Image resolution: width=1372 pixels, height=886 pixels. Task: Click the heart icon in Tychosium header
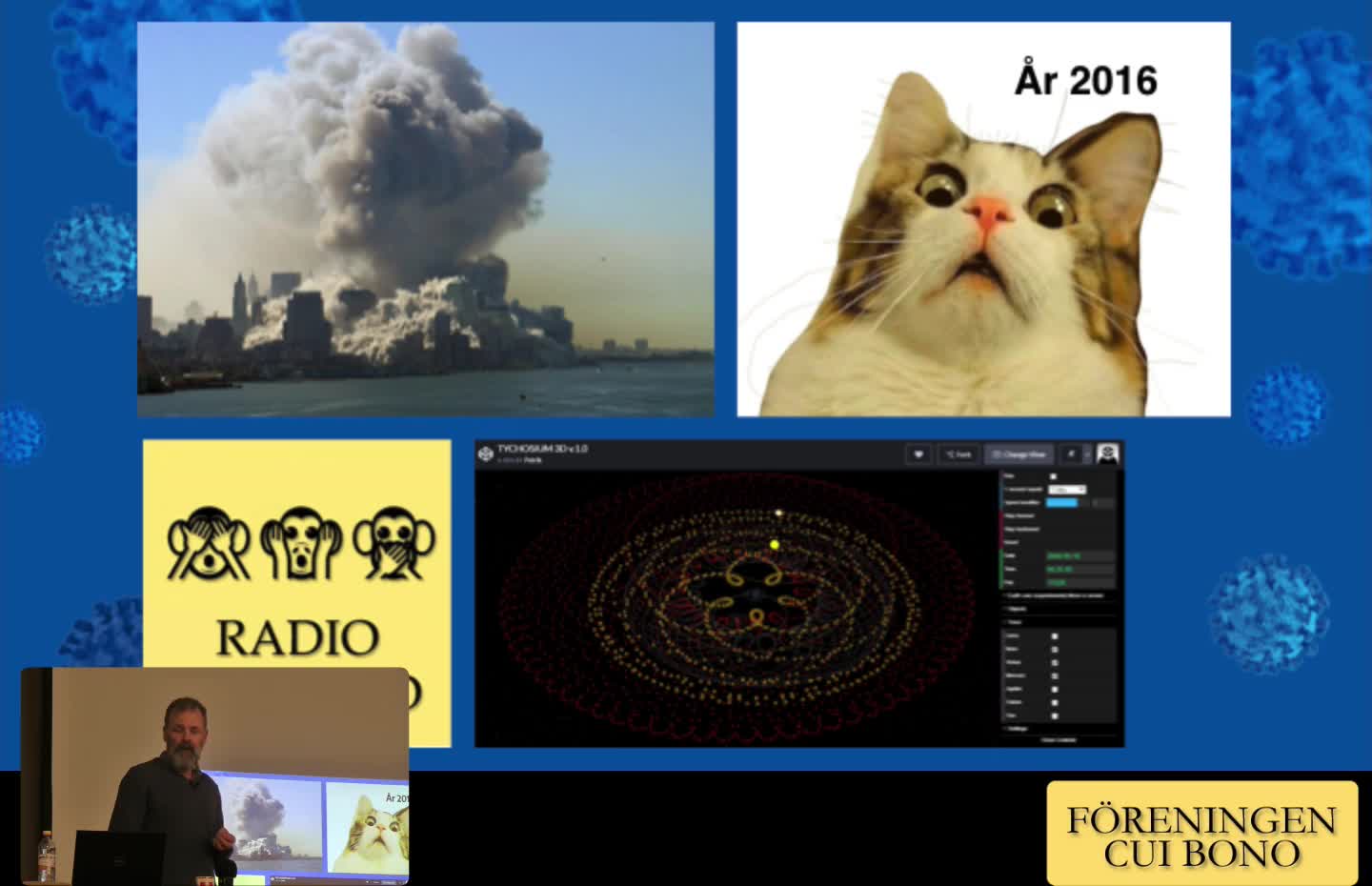point(918,454)
